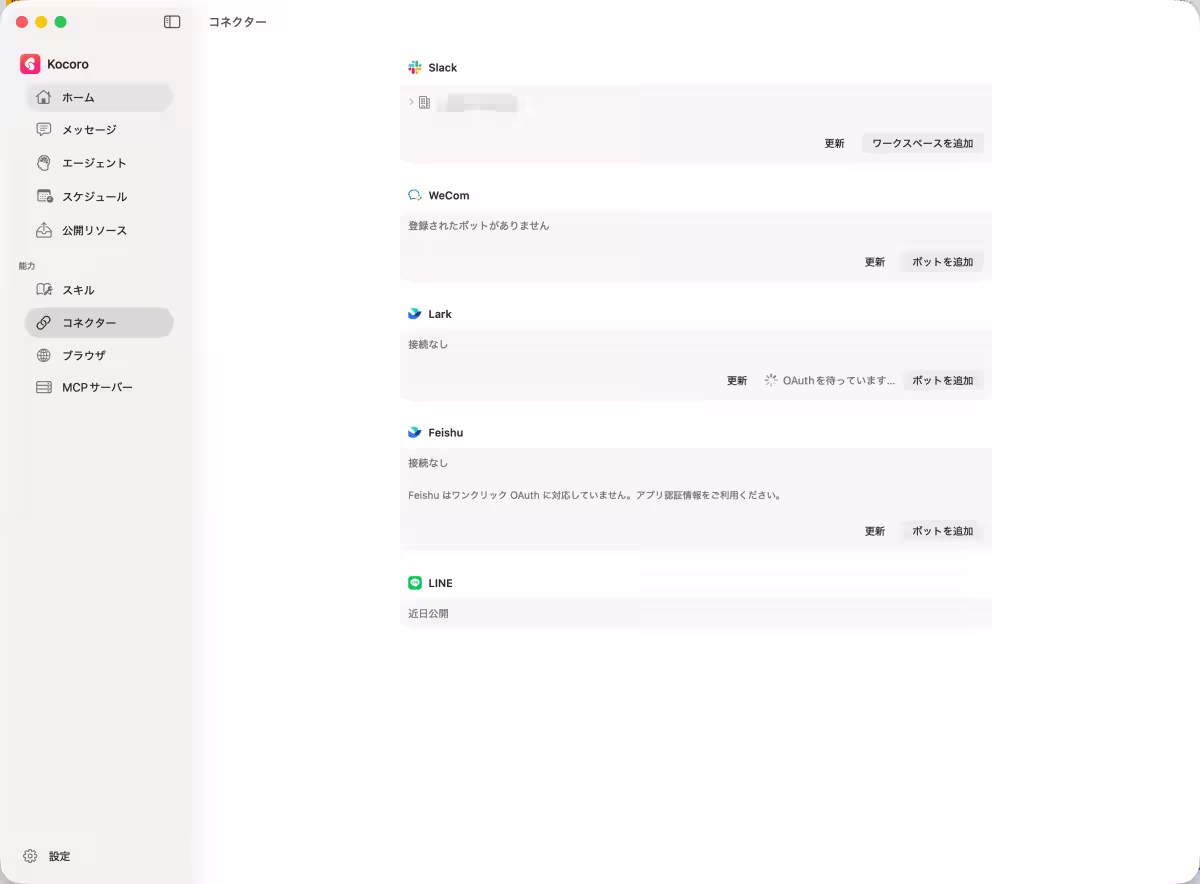Expand the Slack workspace row chevron

(411, 102)
